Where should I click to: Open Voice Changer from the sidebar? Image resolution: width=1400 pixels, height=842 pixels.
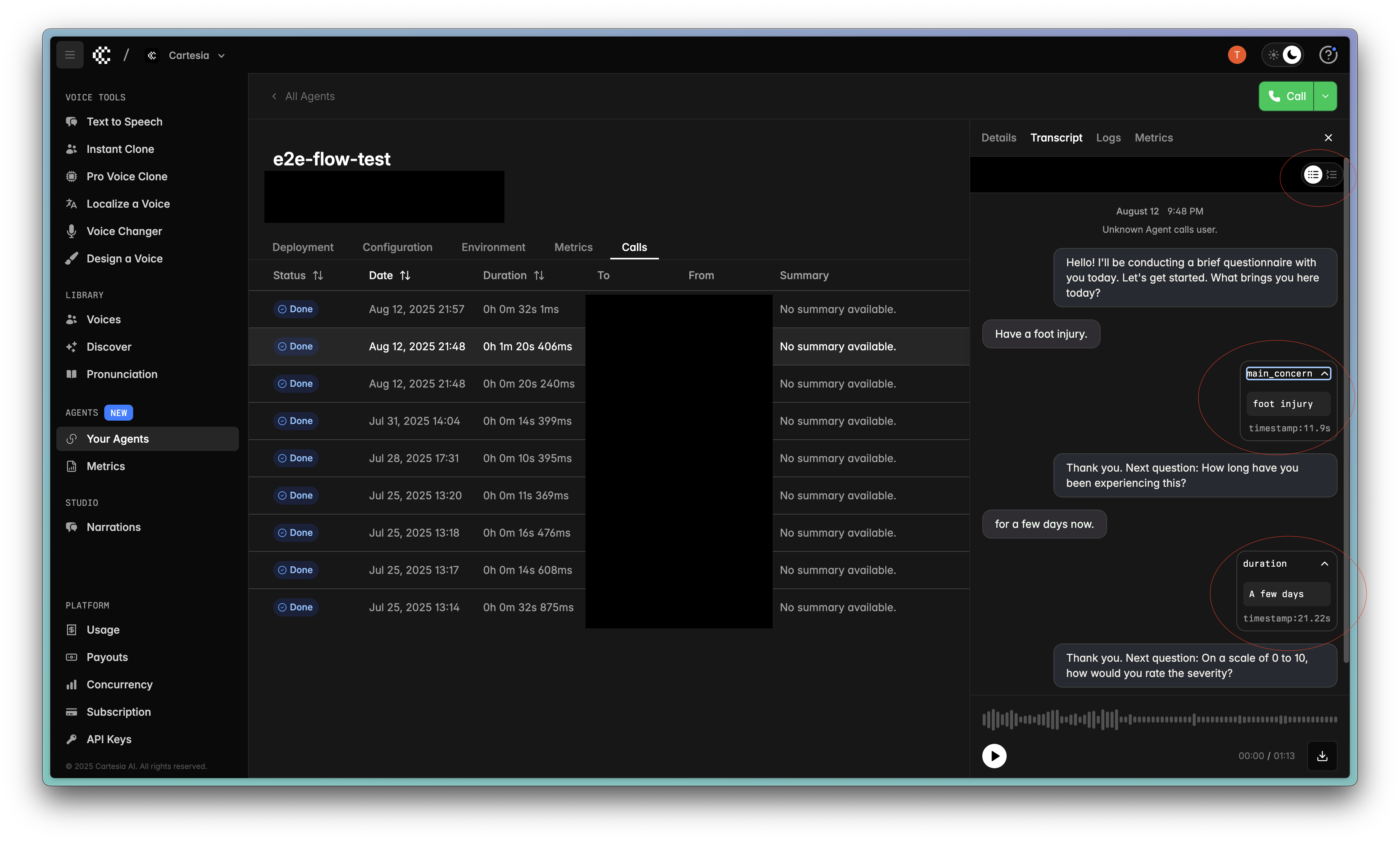(124, 231)
